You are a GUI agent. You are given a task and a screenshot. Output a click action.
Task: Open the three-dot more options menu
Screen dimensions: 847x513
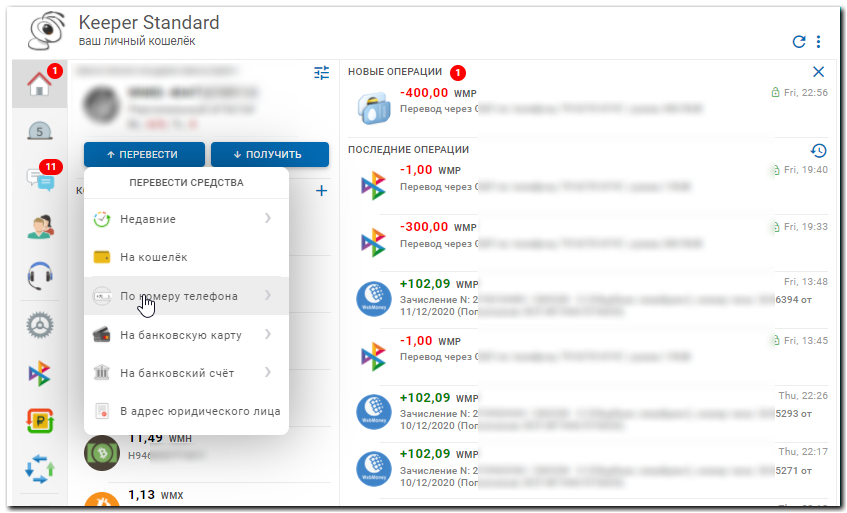point(818,42)
